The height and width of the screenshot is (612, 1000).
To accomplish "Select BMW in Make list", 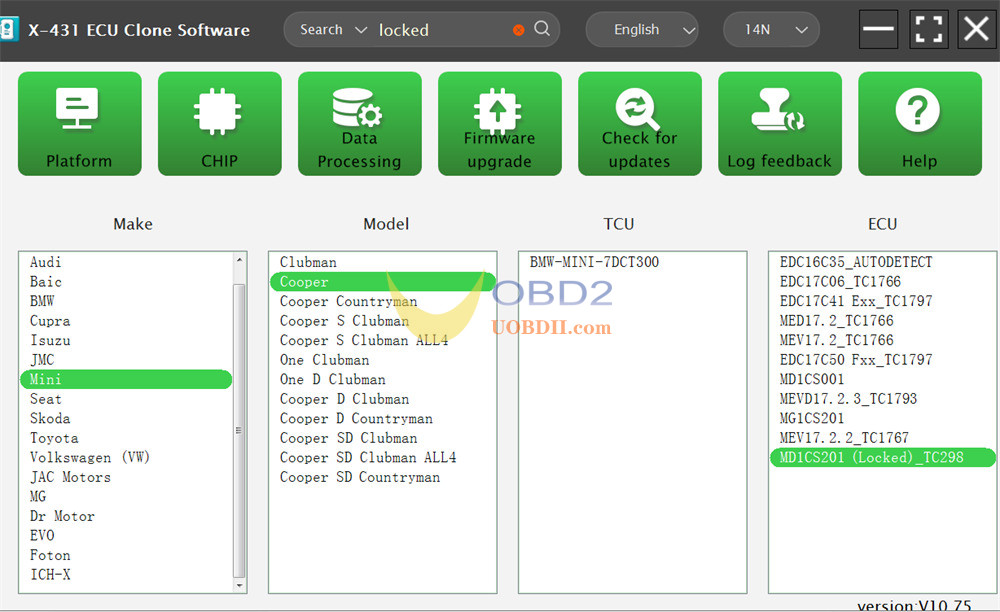I will pos(126,301).
